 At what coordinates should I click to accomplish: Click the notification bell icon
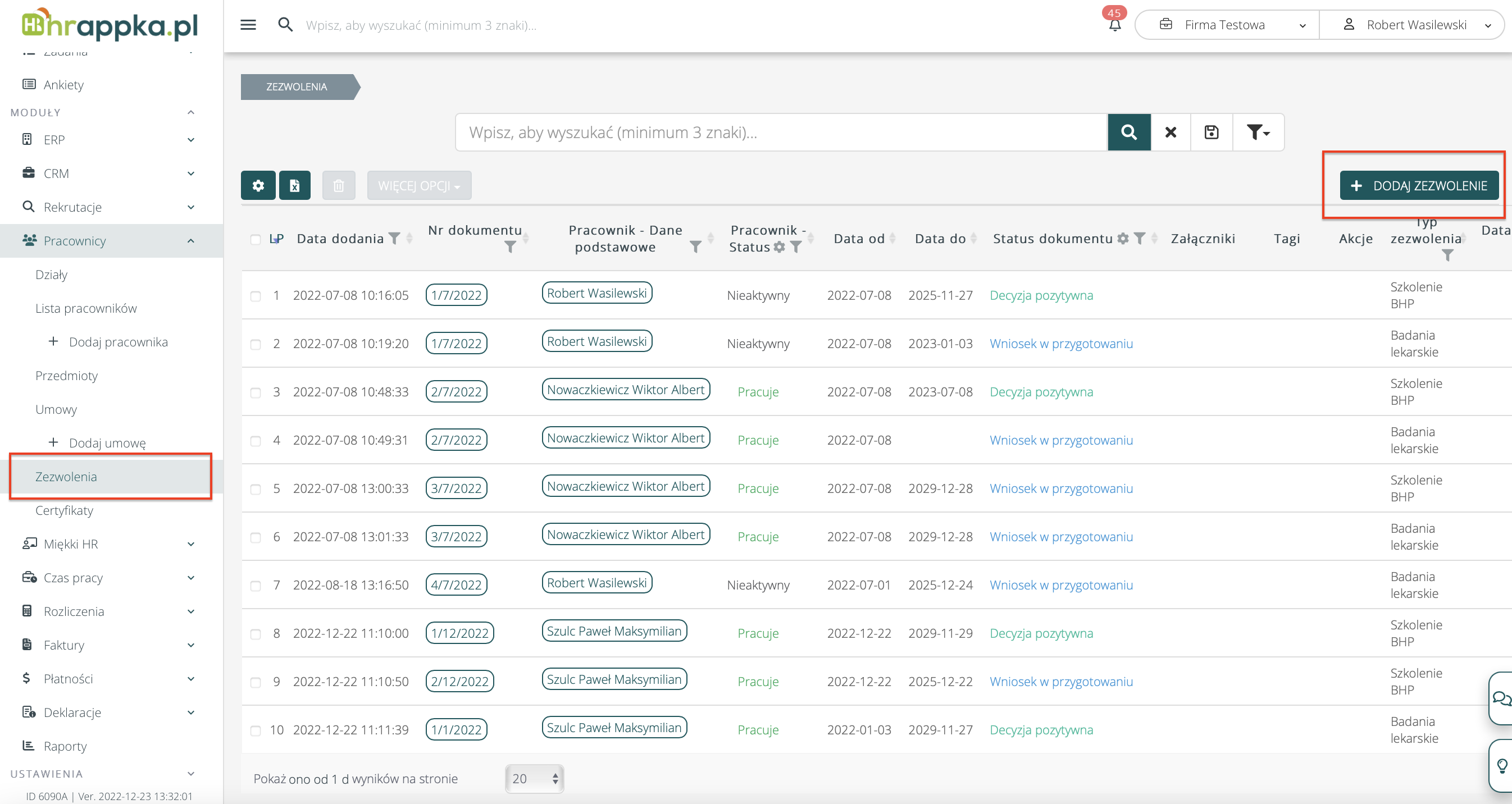(x=1115, y=25)
